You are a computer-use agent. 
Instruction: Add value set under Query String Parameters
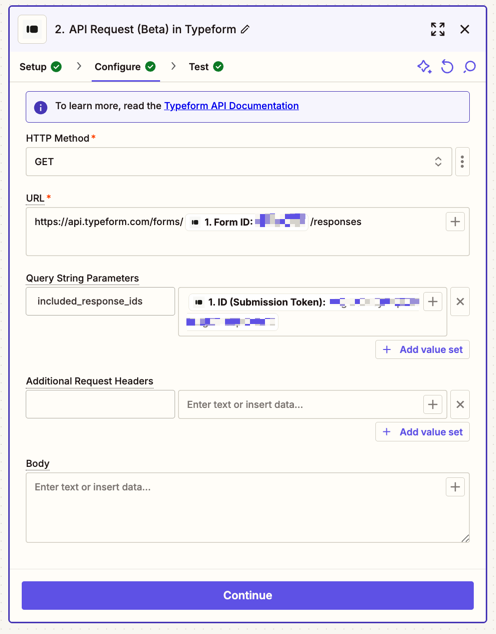[x=422, y=349]
